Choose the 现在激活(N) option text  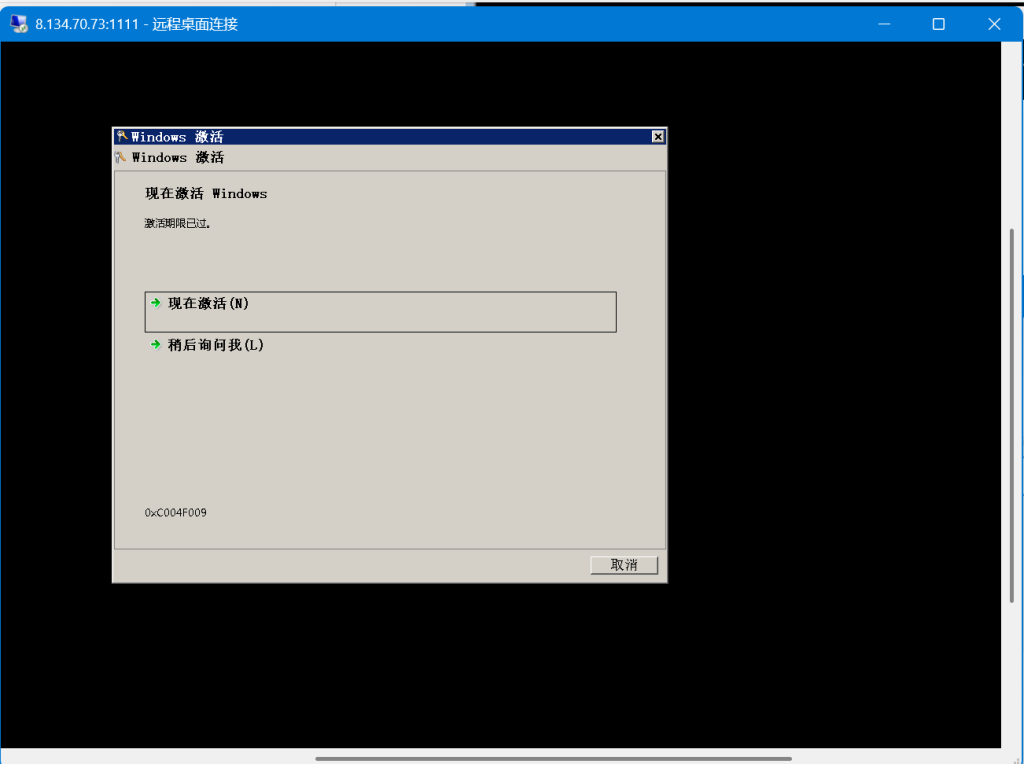[x=208, y=303]
